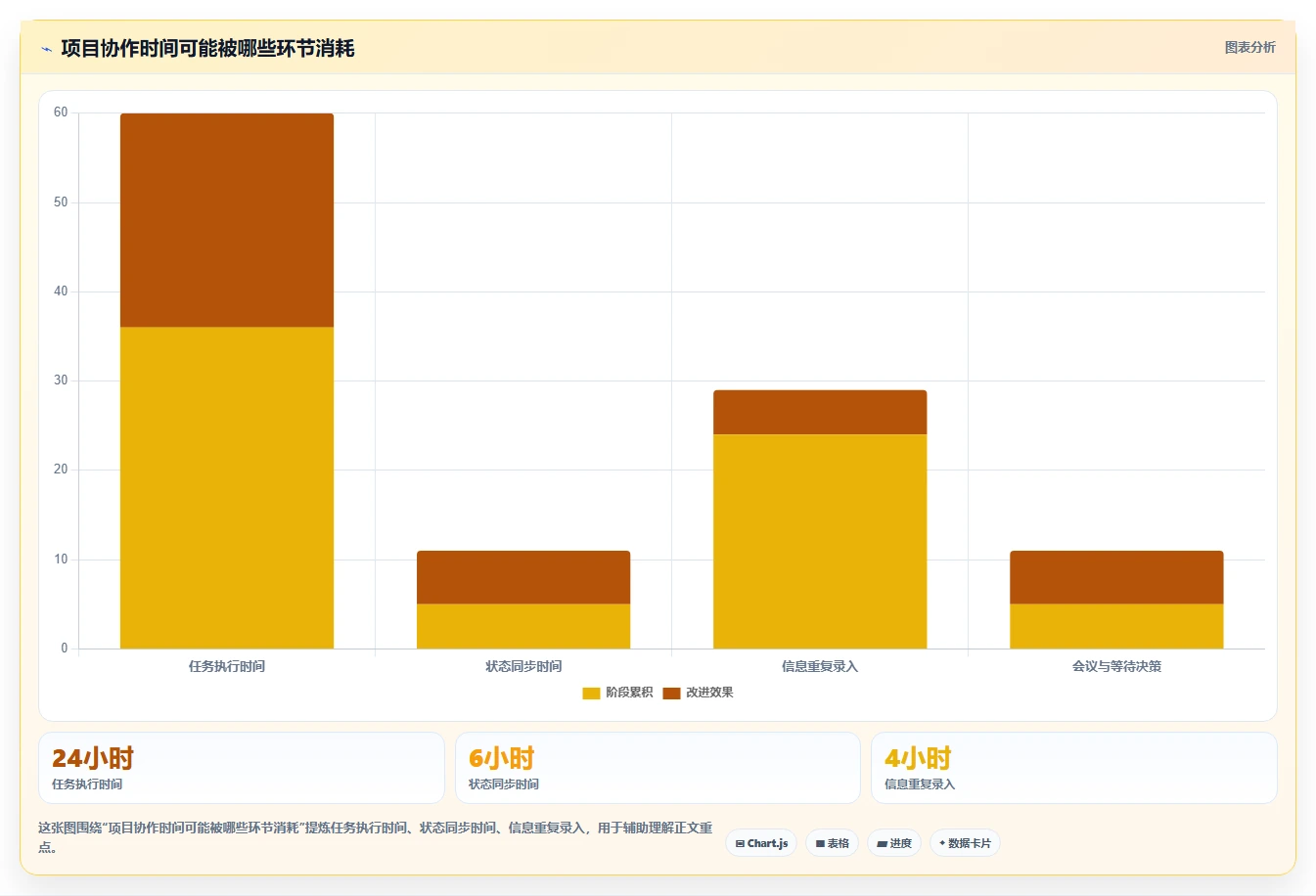Click the 数据卡片 tag
Viewport: 1316px width, 896px height.
tap(965, 843)
